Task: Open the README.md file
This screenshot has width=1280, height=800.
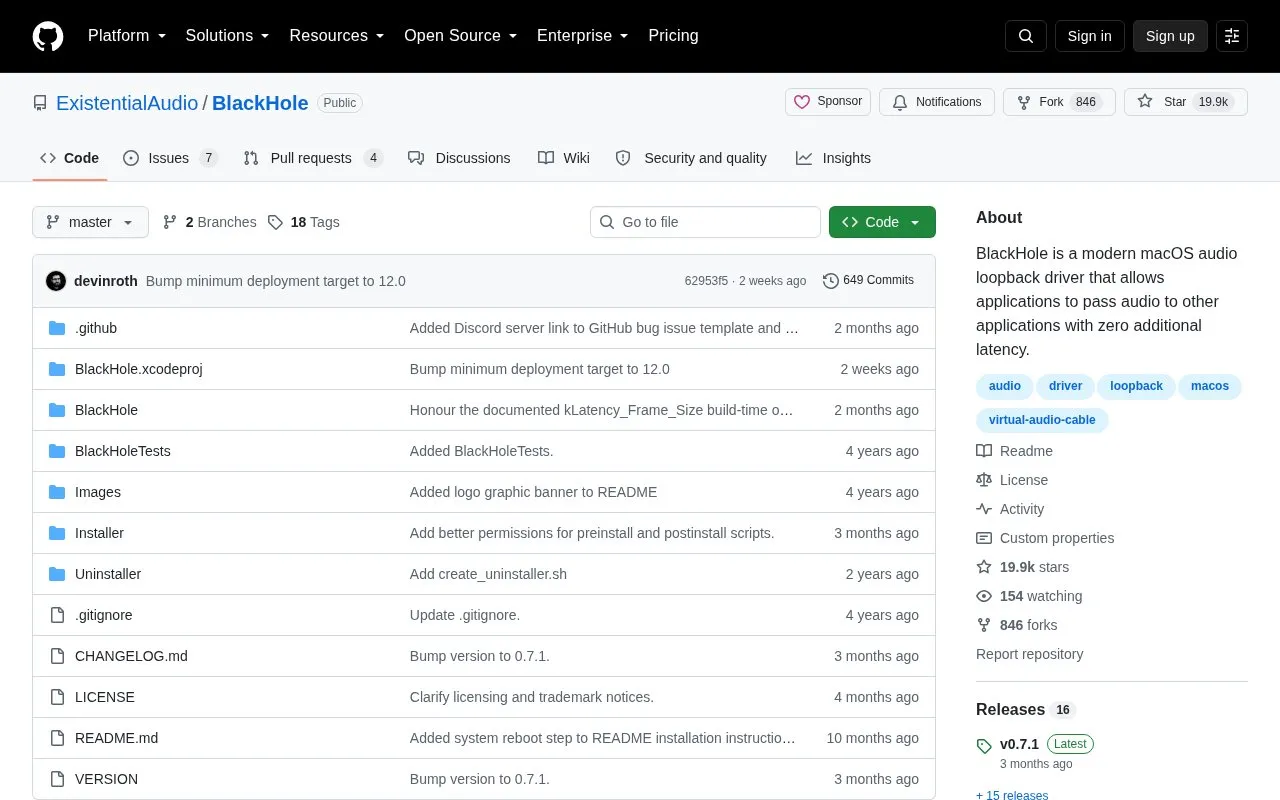Action: pos(116,738)
